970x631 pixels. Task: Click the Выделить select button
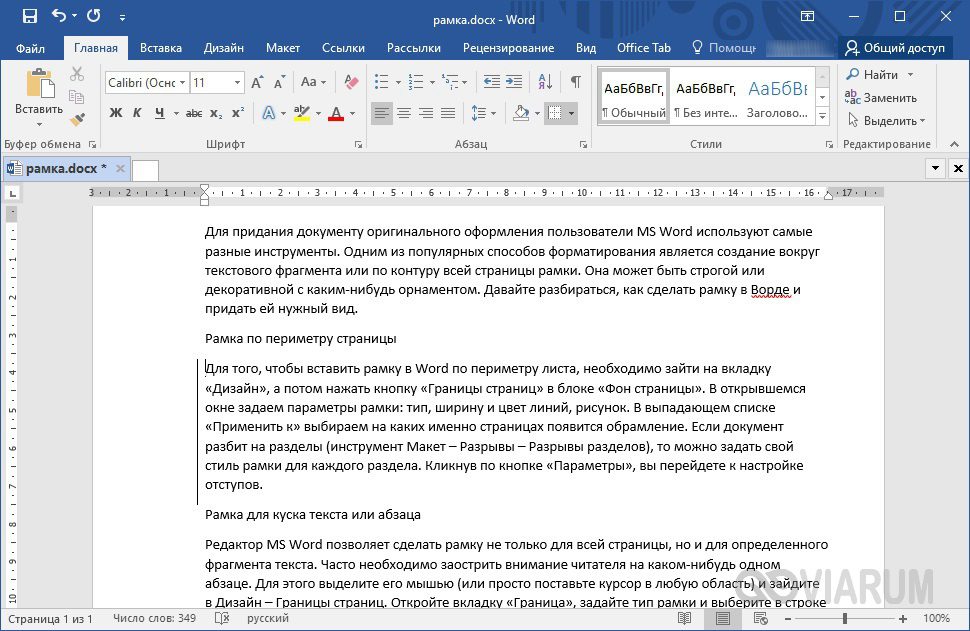886,120
